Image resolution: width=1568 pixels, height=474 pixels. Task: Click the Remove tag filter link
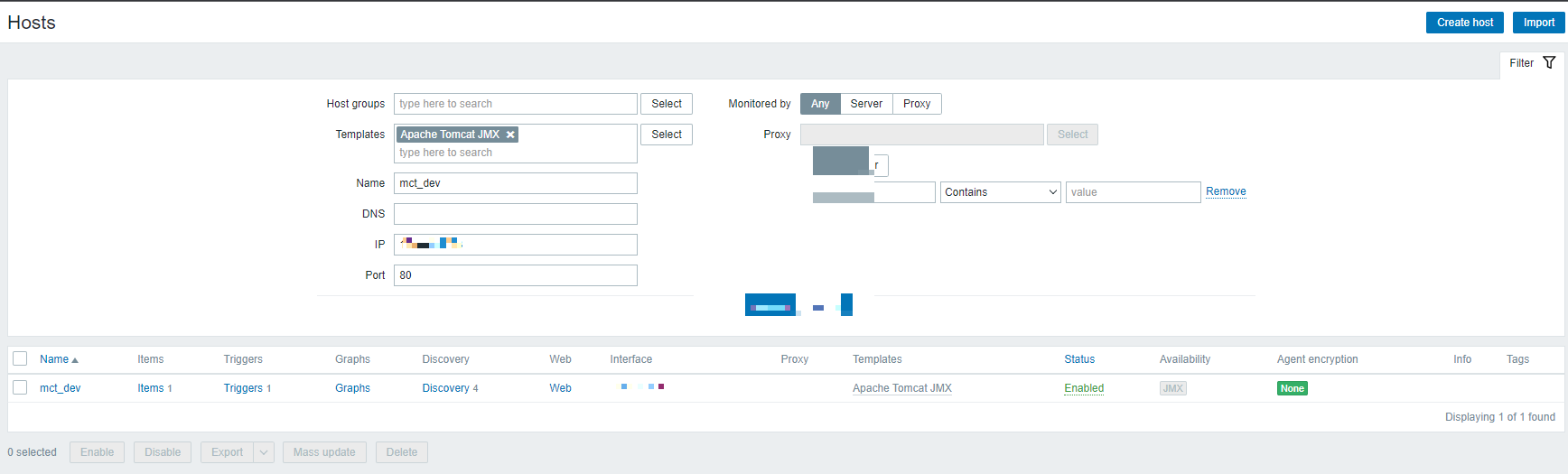point(1226,191)
